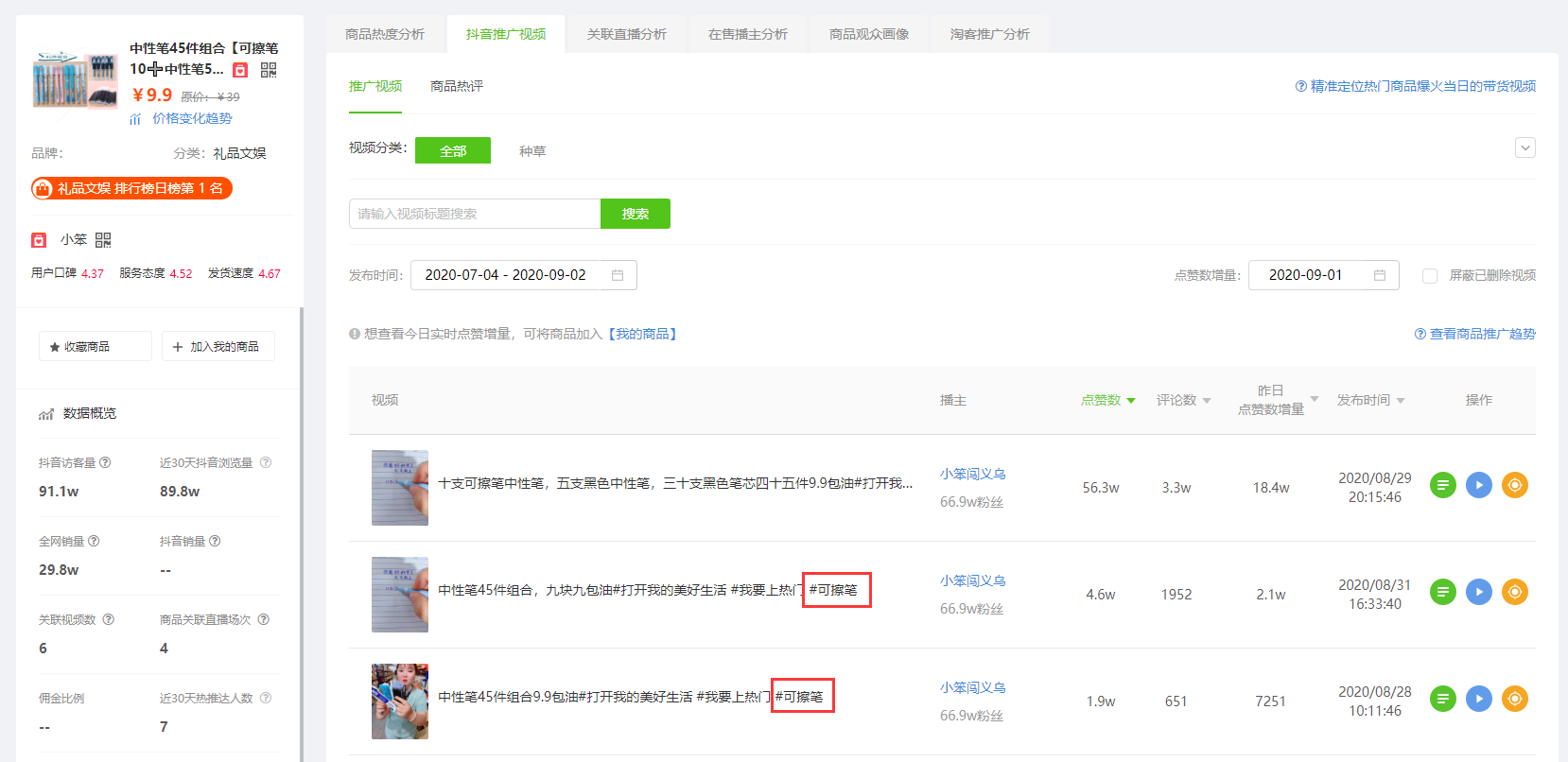Open the Douyin icon beside product title

(x=240, y=70)
